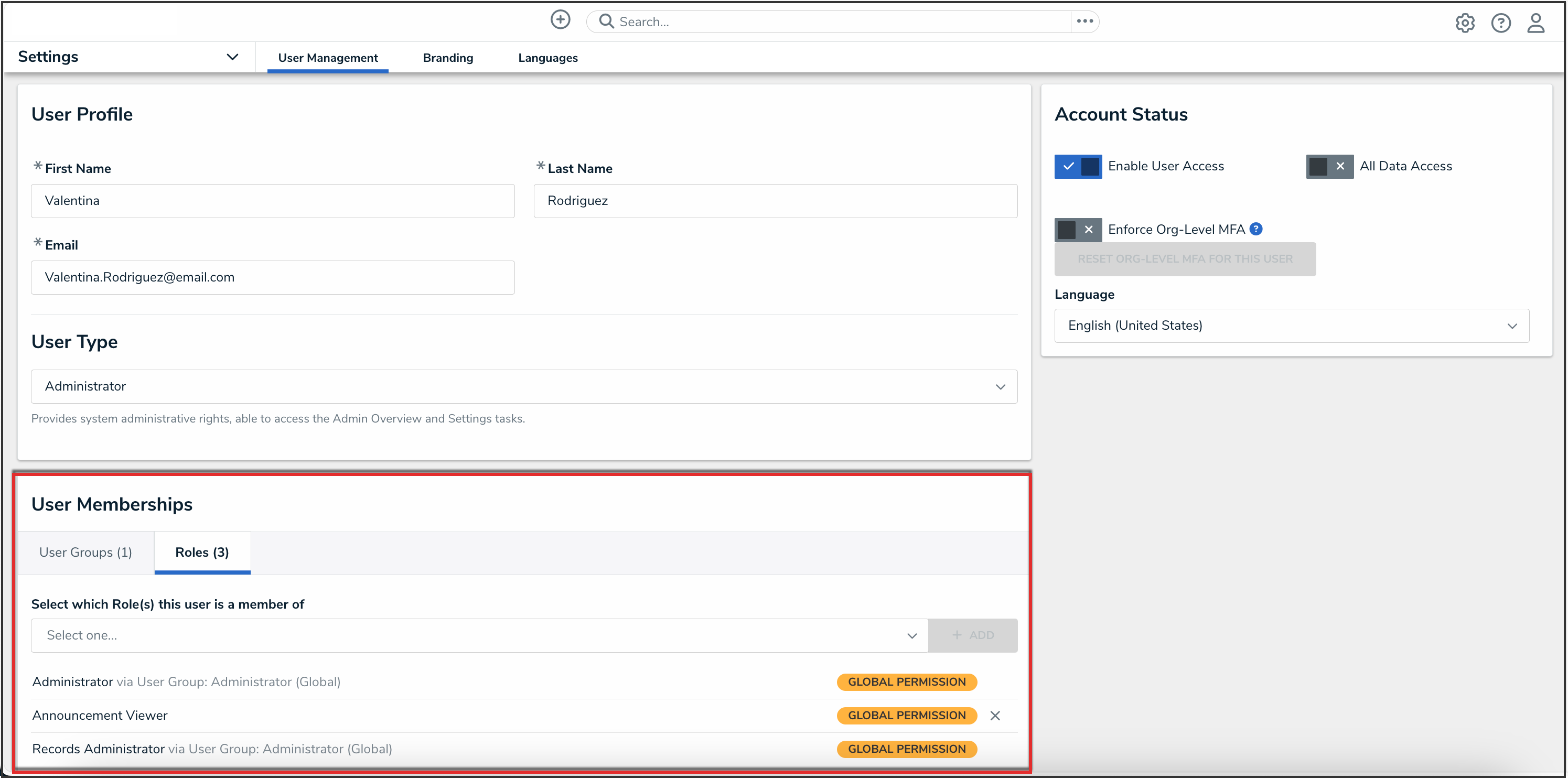
Task: Open the Language dropdown
Action: [x=1291, y=326]
